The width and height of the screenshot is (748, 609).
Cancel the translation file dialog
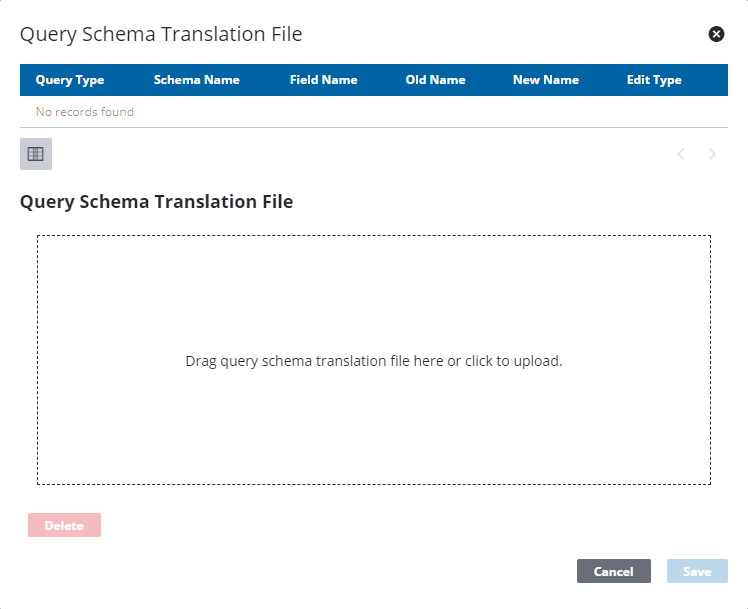tap(613, 571)
